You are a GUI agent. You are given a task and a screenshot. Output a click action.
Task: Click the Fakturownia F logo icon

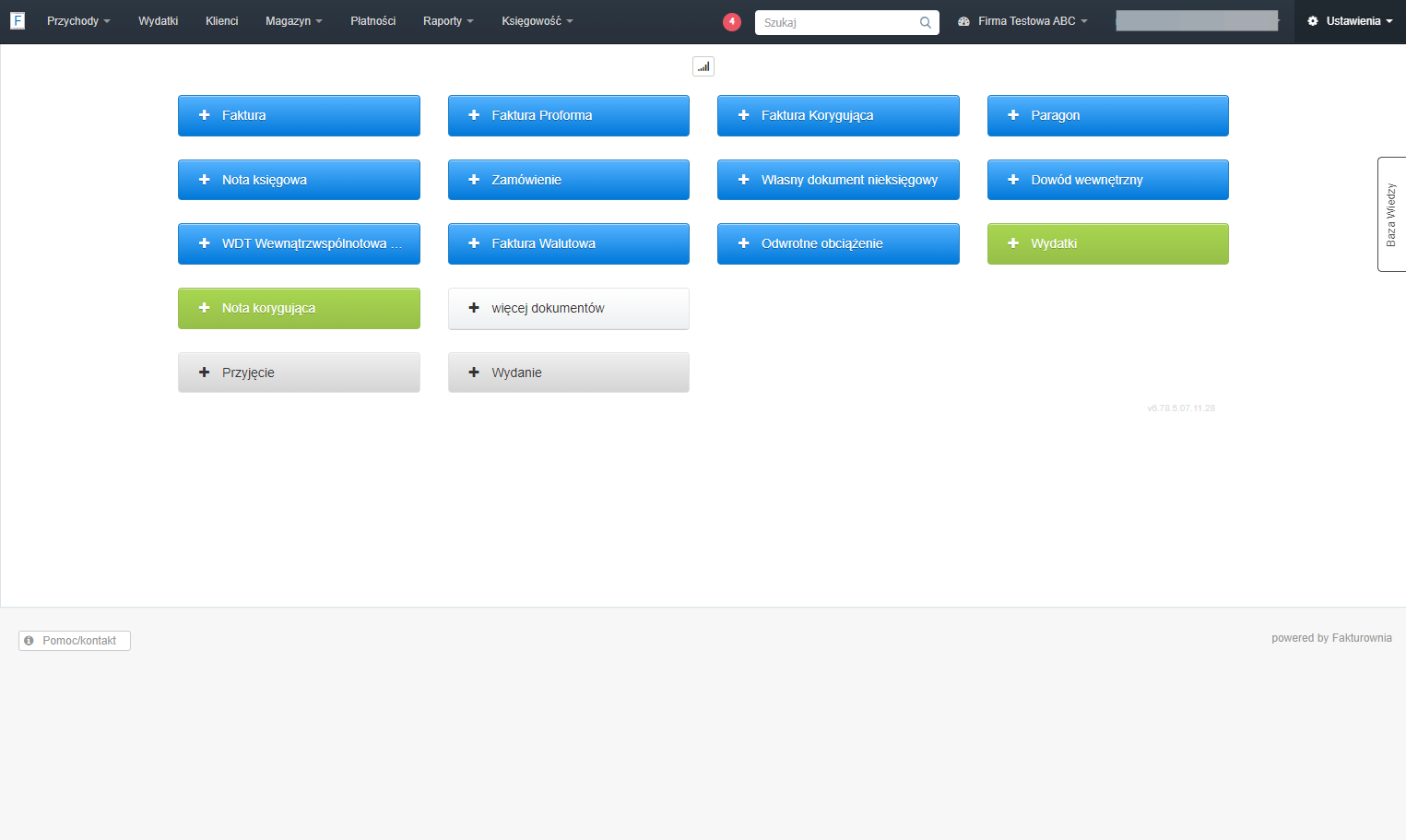pyautogui.click(x=18, y=20)
